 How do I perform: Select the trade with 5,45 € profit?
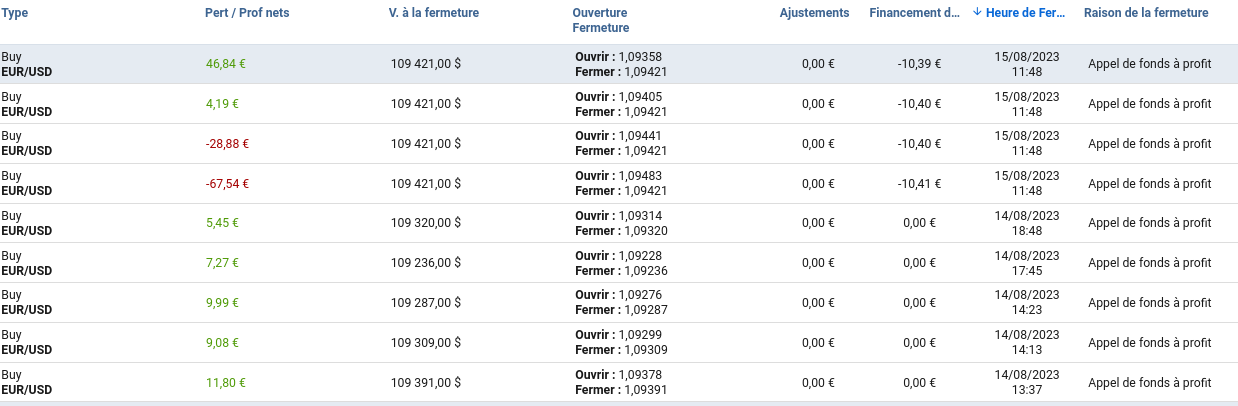click(x=222, y=223)
